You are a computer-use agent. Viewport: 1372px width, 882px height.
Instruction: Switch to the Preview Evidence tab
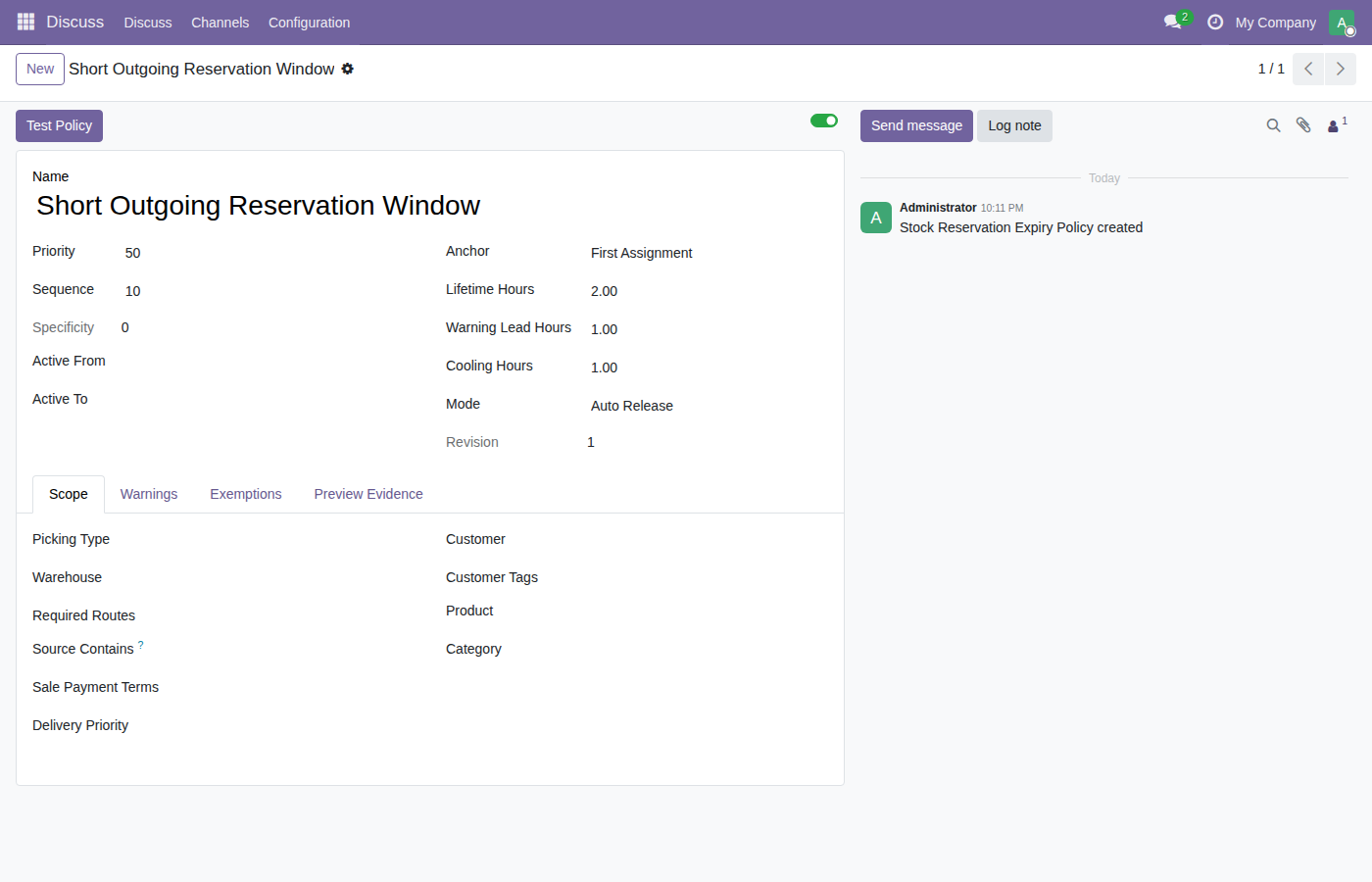(x=368, y=494)
